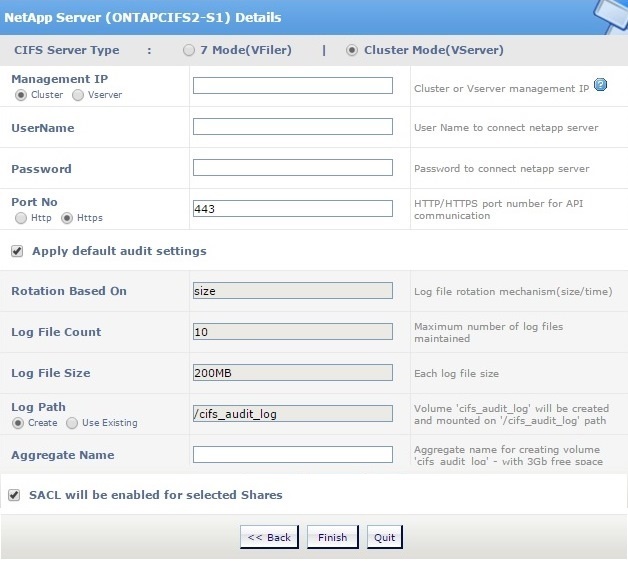
Task: Click 'HTTP/HTTPS port number for API communication' text
Action: (x=499, y=209)
